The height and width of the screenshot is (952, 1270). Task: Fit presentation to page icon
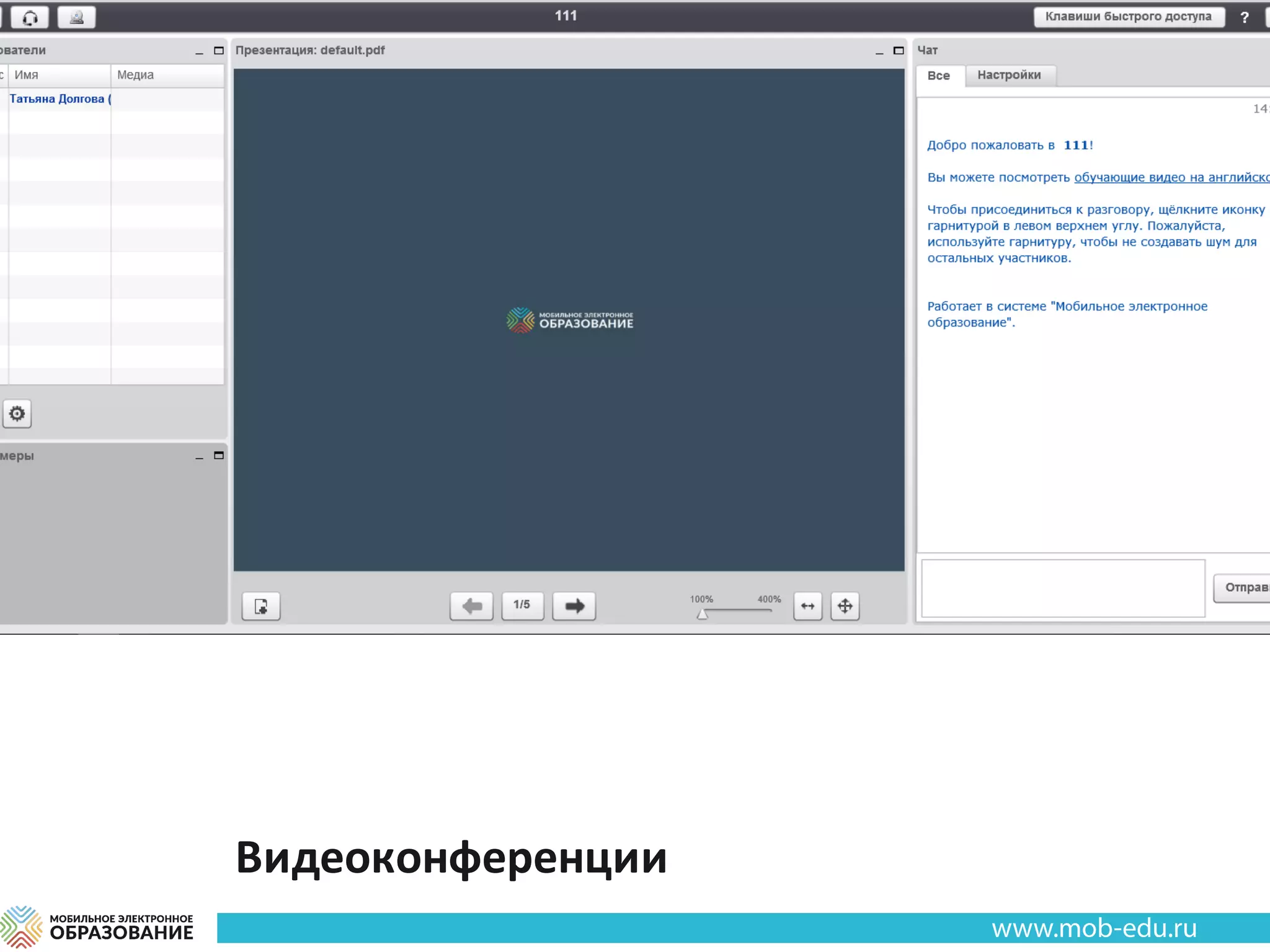845,606
